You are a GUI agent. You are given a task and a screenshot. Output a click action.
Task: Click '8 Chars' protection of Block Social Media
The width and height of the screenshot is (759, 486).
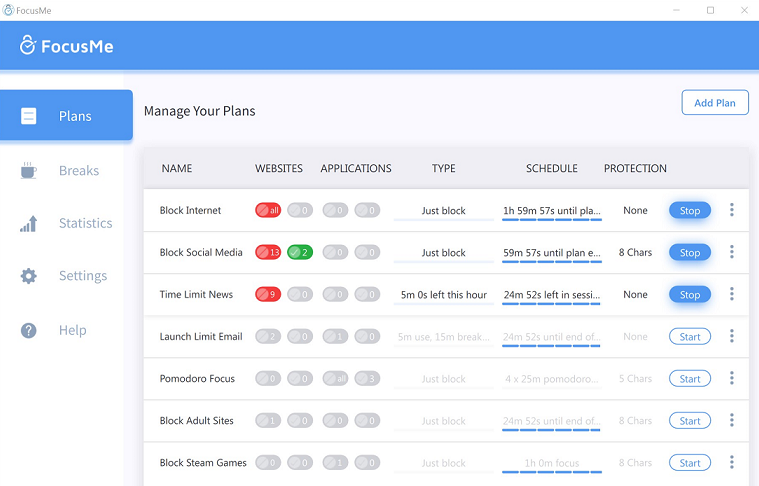coord(635,252)
